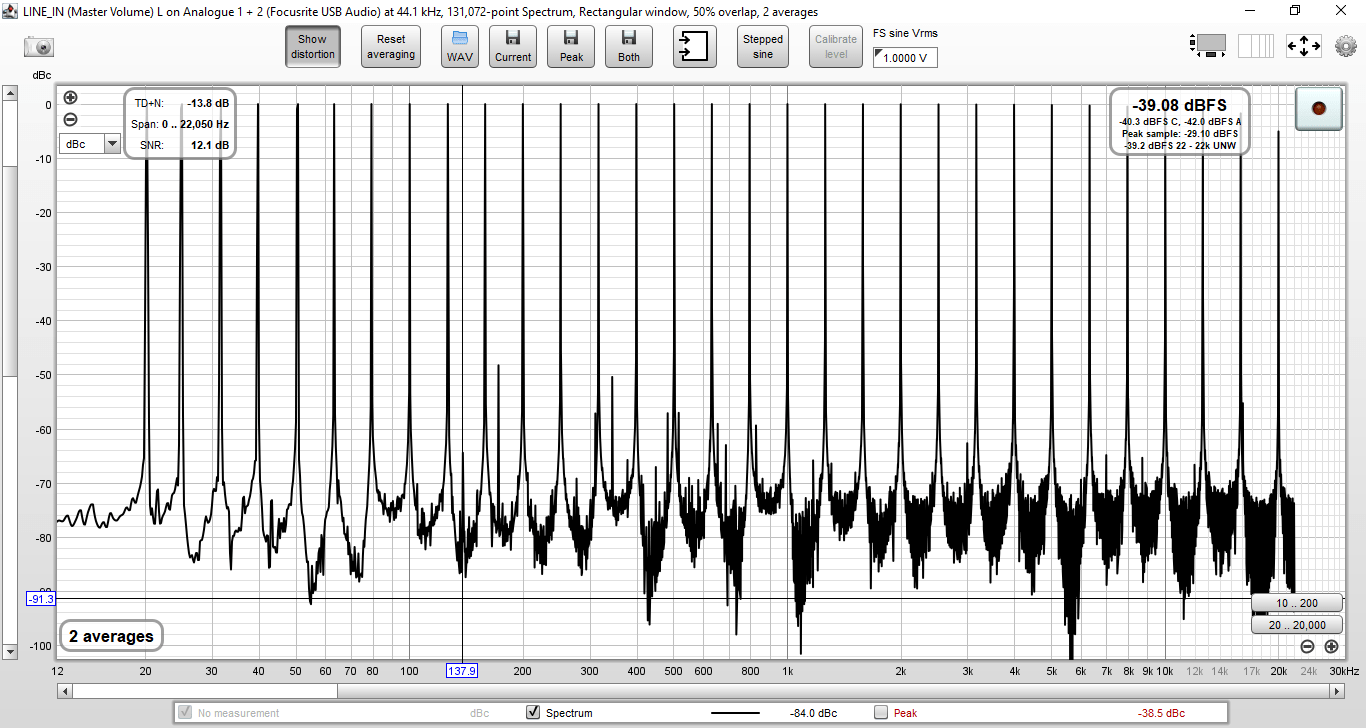Set the frequency range to 20 .. 20,000
Image resolution: width=1366 pixels, height=728 pixels.
pos(1297,625)
